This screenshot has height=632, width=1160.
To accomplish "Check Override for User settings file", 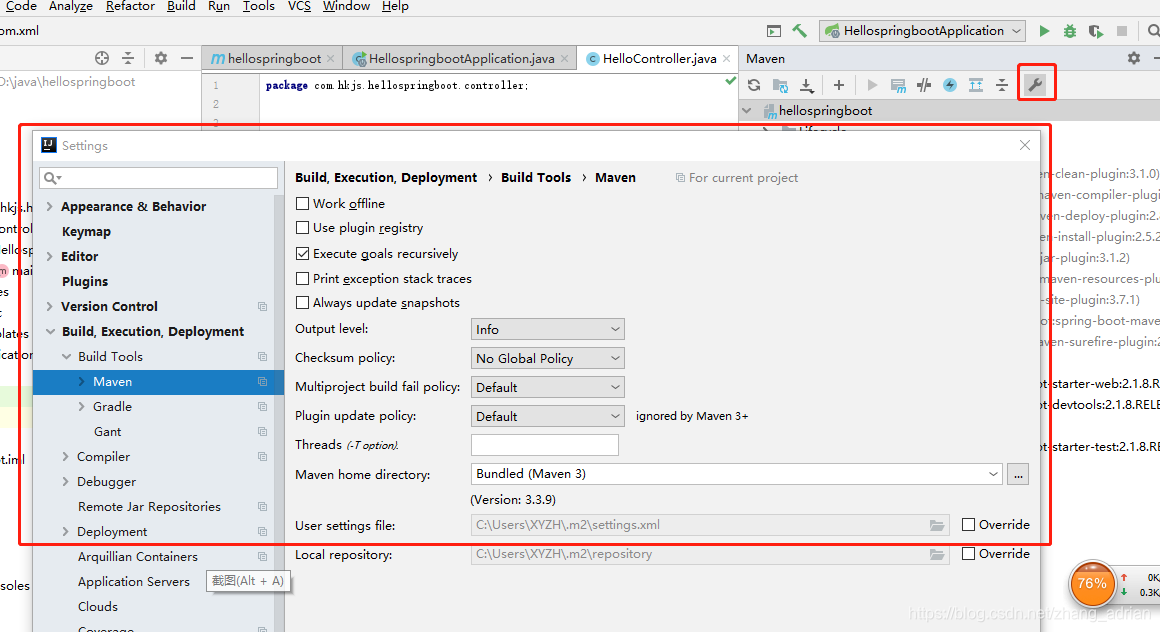I will pyautogui.click(x=968, y=525).
